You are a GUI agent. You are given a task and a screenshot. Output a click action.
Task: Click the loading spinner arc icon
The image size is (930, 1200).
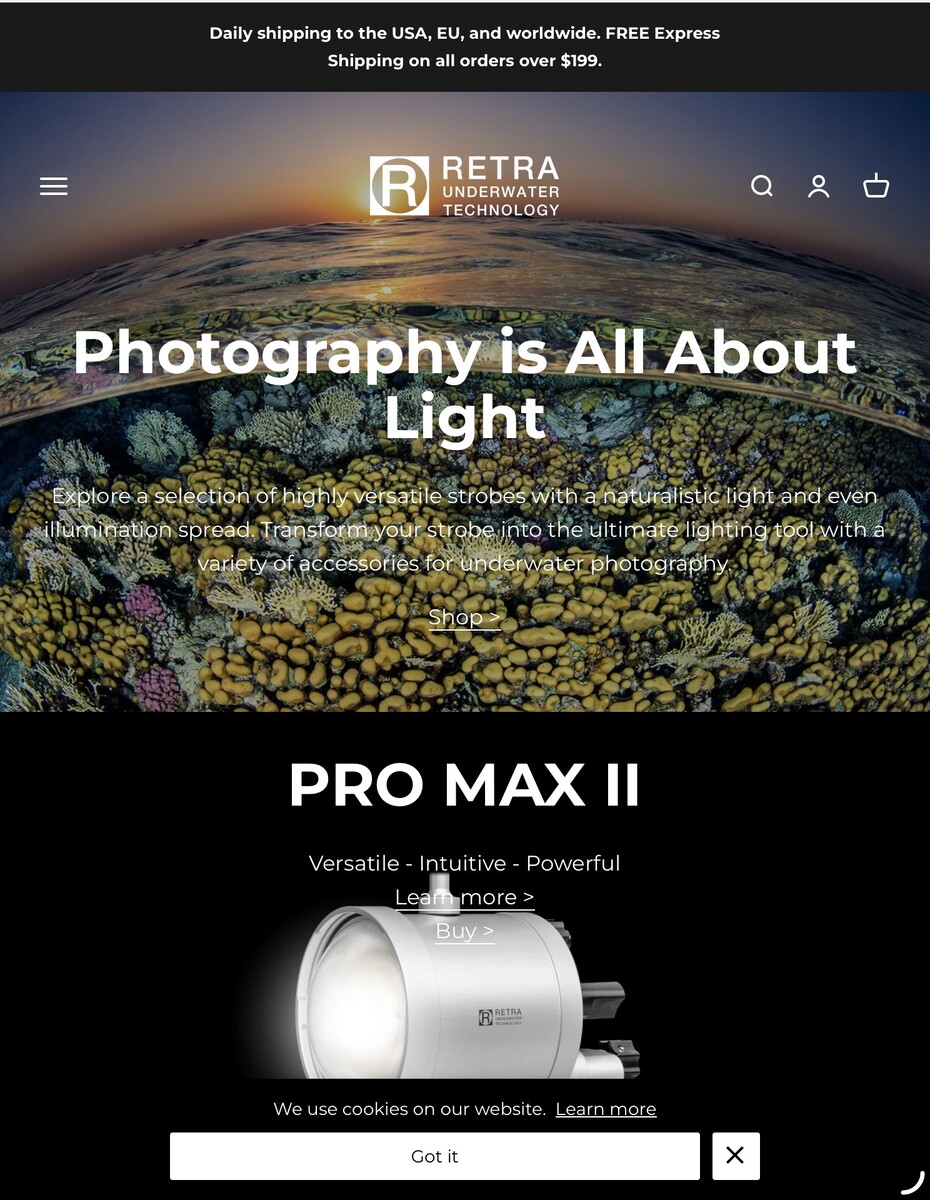[913, 1182]
